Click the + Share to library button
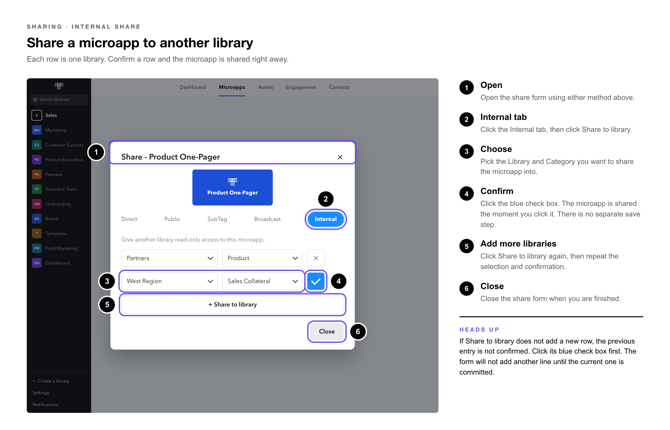Viewport: 670px width, 430px height. point(232,305)
